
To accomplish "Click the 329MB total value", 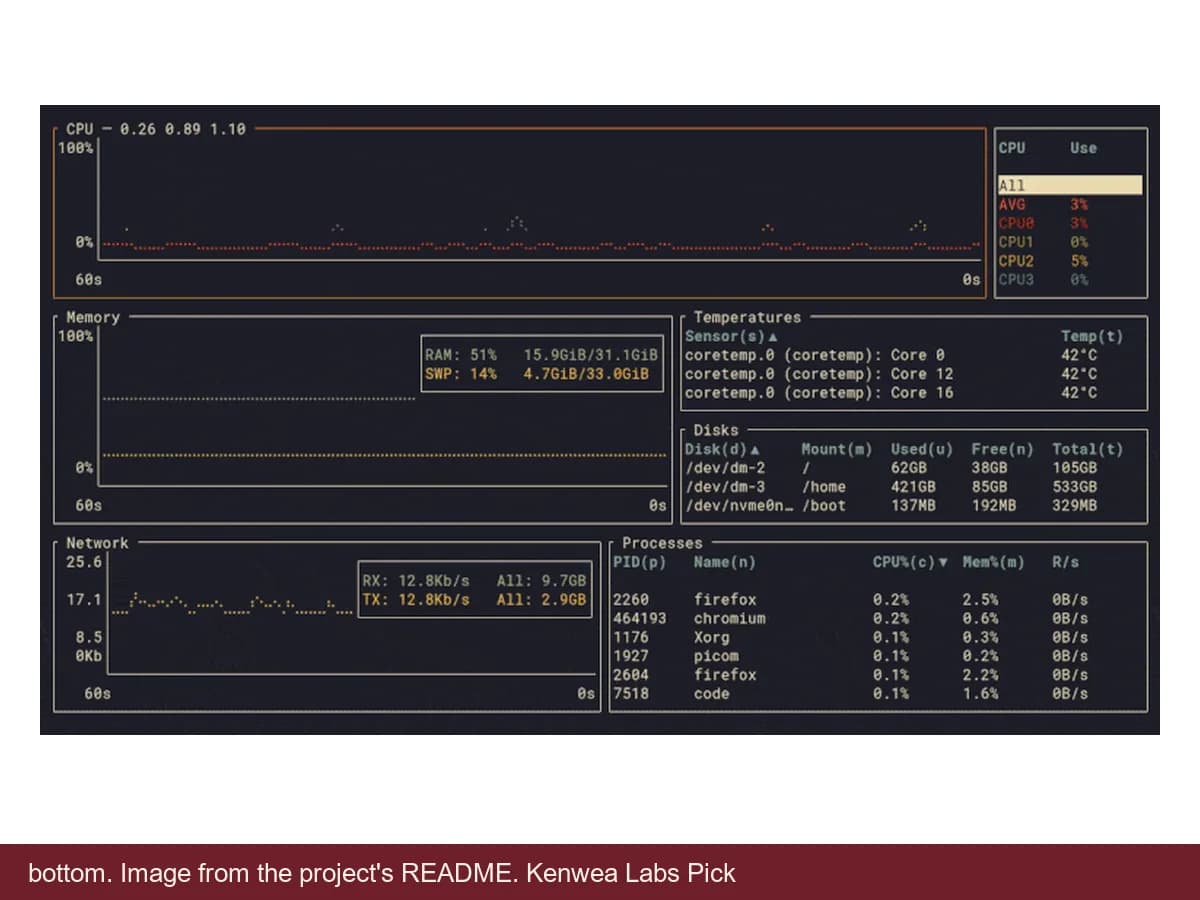I will tap(1075, 506).
